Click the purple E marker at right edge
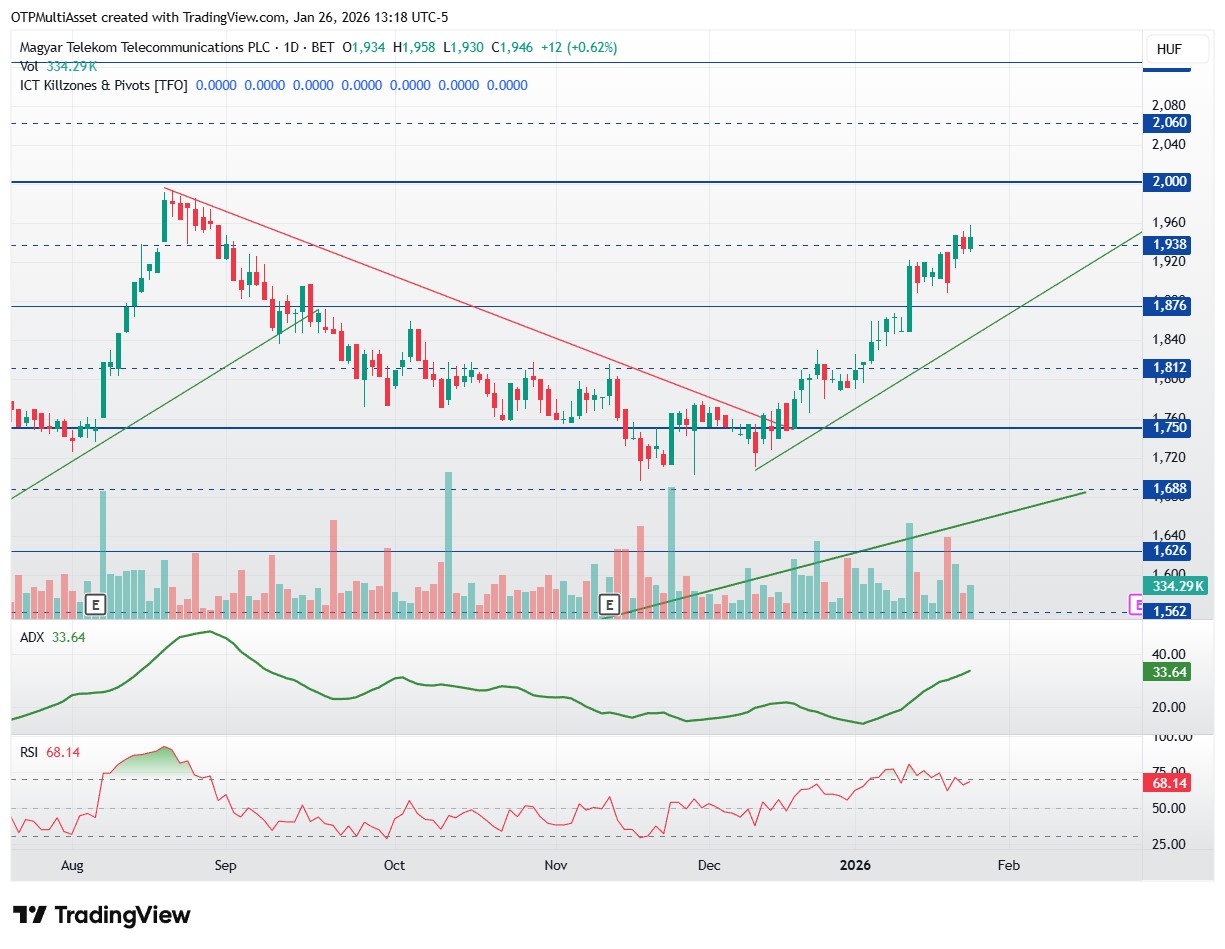This screenshot has width=1225, height=949. point(1136,604)
